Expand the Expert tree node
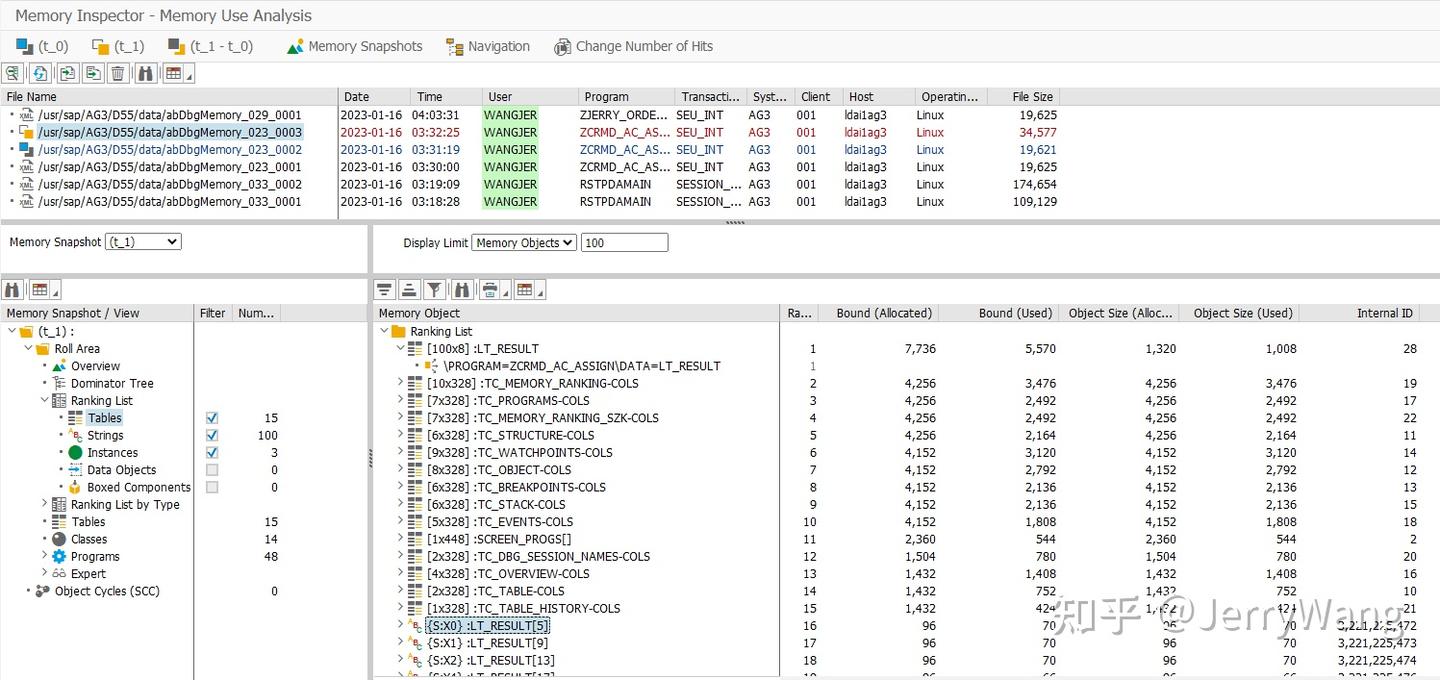 [x=45, y=573]
